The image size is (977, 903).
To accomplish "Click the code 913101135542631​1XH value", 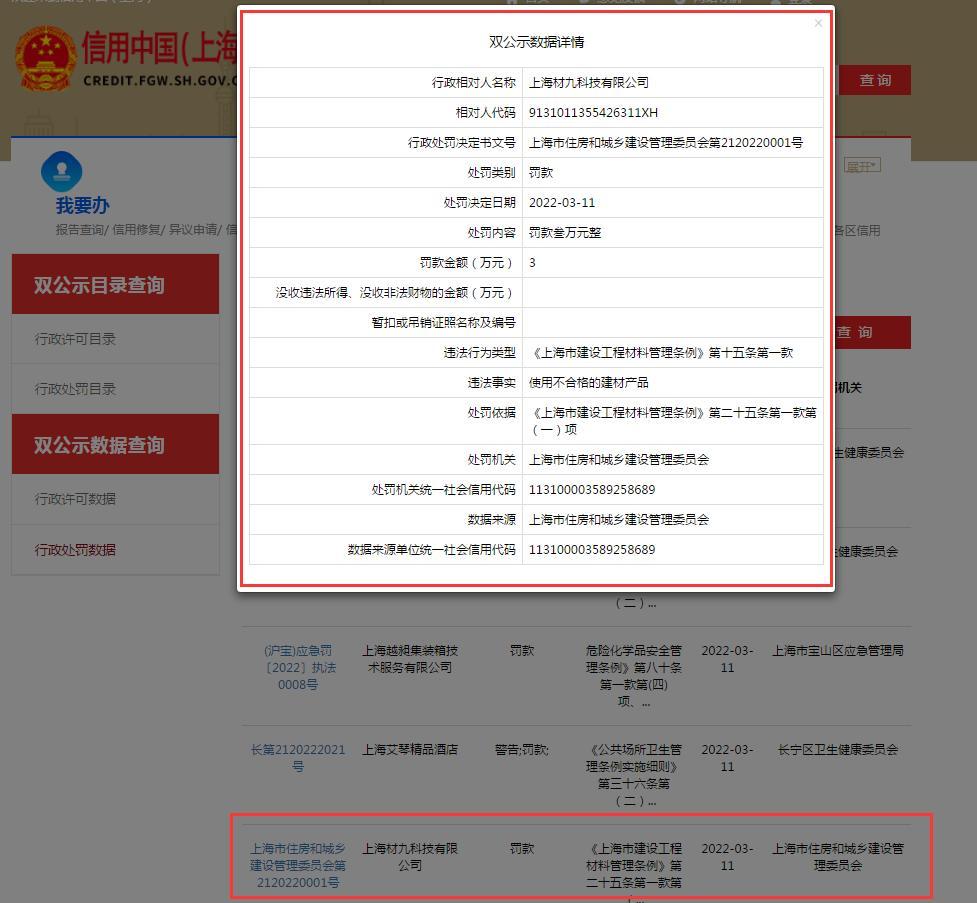I will pyautogui.click(x=593, y=113).
